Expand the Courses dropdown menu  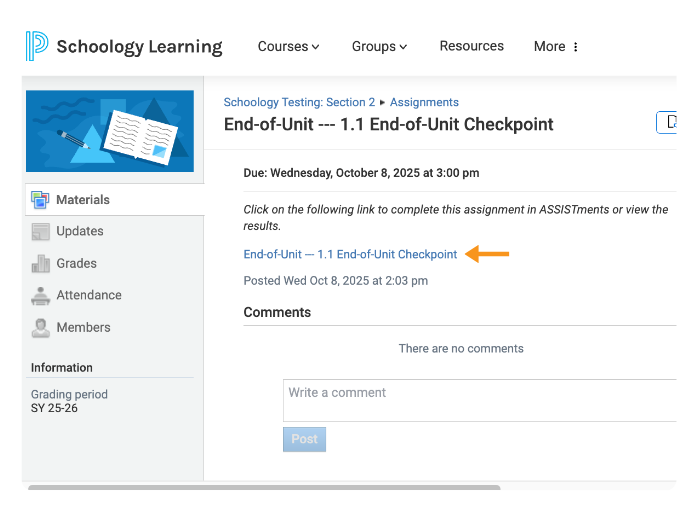click(288, 46)
